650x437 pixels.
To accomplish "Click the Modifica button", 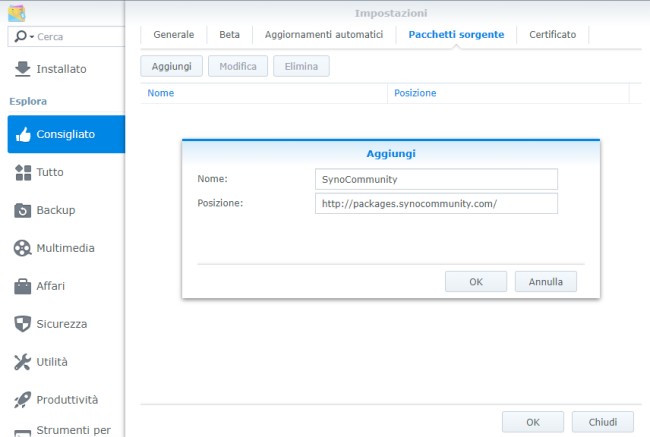I will tap(238, 66).
